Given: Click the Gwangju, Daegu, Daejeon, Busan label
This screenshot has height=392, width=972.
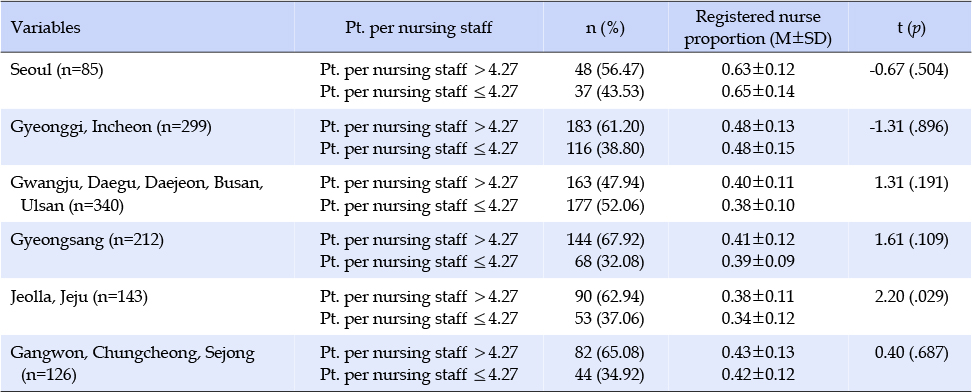Looking at the screenshot, I should tap(137, 183).
